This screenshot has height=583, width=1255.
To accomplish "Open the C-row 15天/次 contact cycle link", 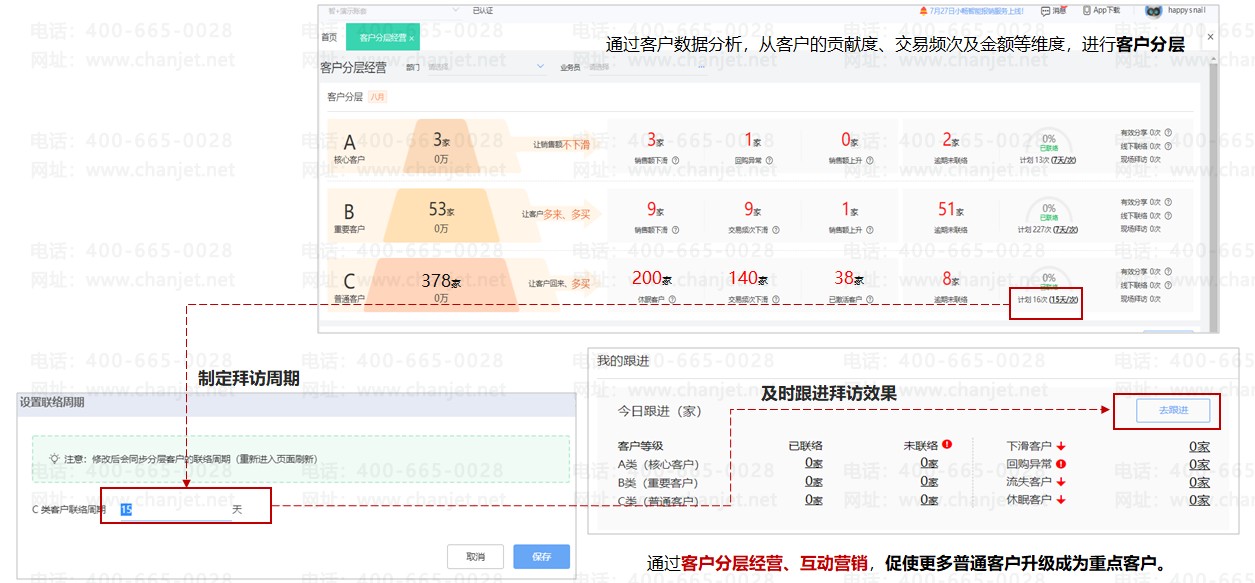I will 1063,299.
